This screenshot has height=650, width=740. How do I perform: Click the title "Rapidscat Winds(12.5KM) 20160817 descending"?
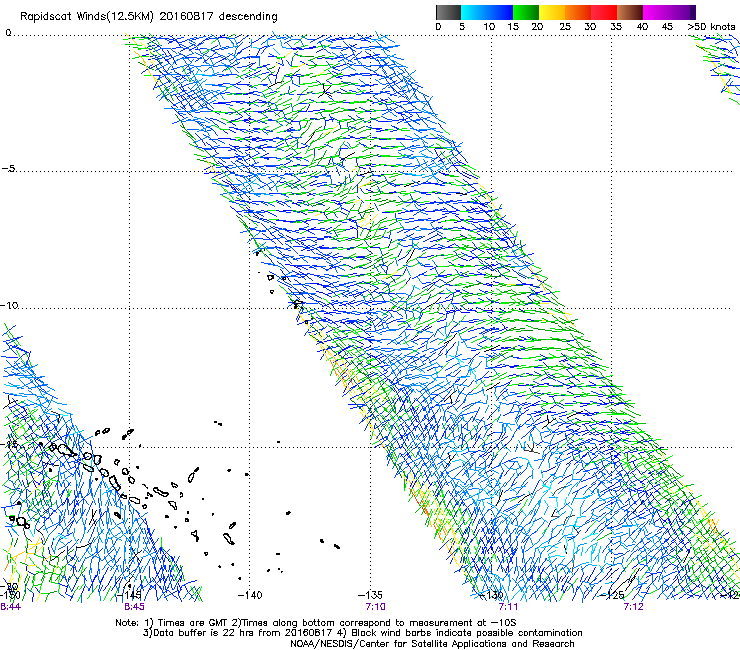point(149,17)
